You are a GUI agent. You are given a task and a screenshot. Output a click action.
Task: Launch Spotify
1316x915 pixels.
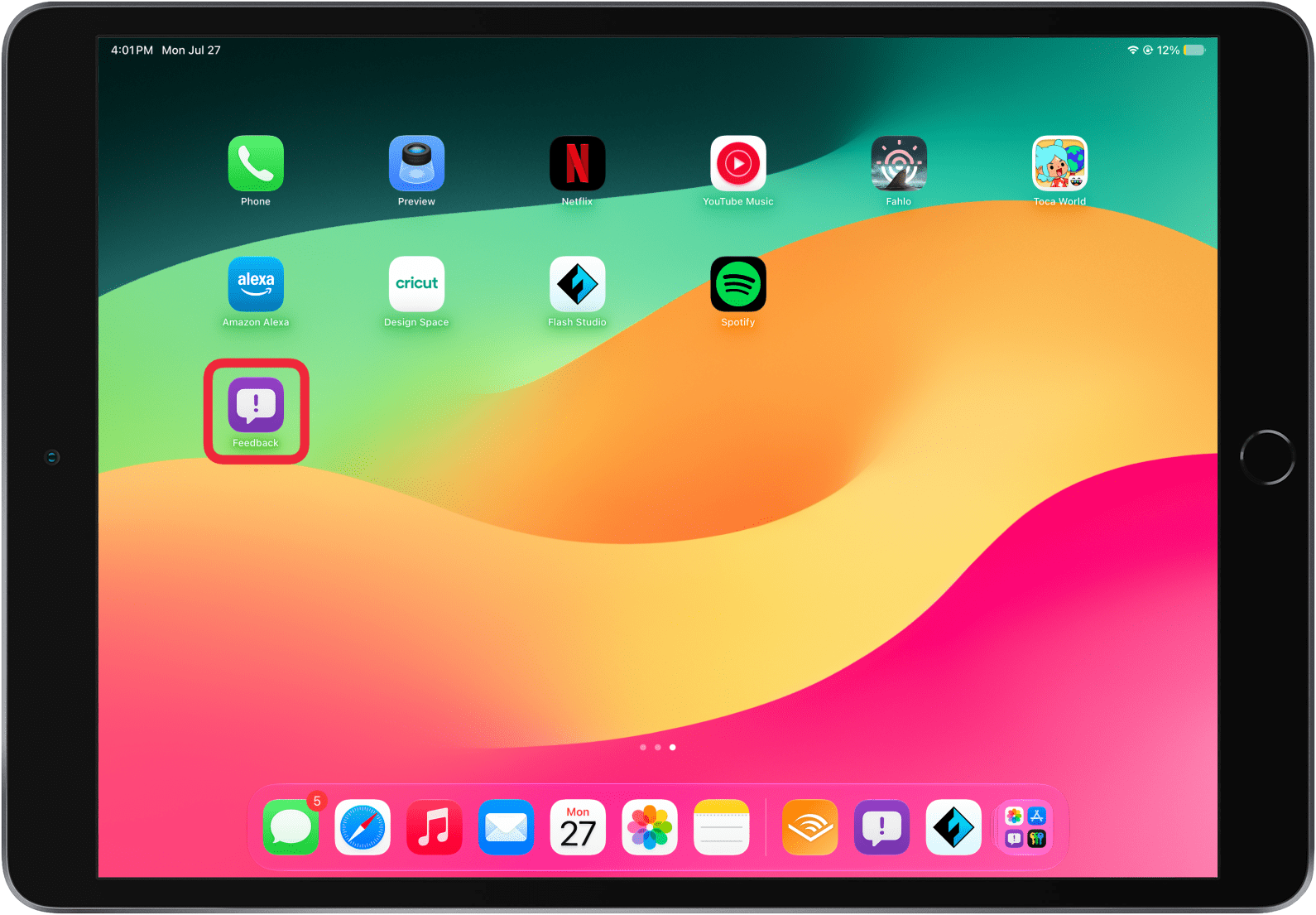pos(737,284)
